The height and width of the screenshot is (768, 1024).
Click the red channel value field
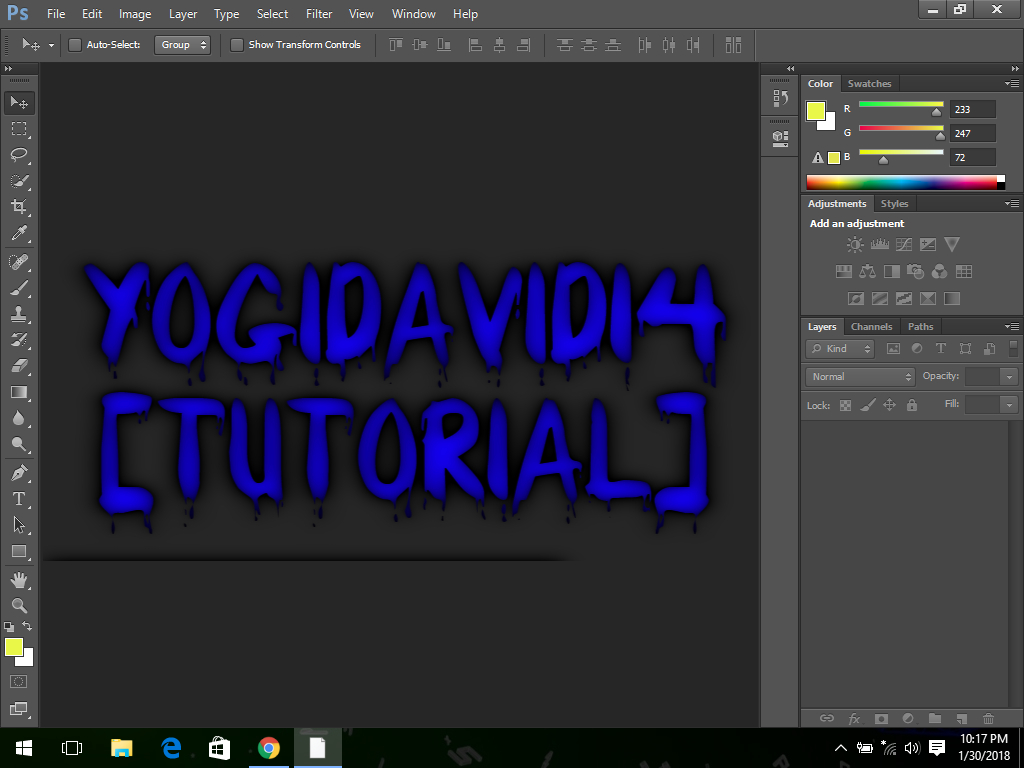tap(972, 109)
